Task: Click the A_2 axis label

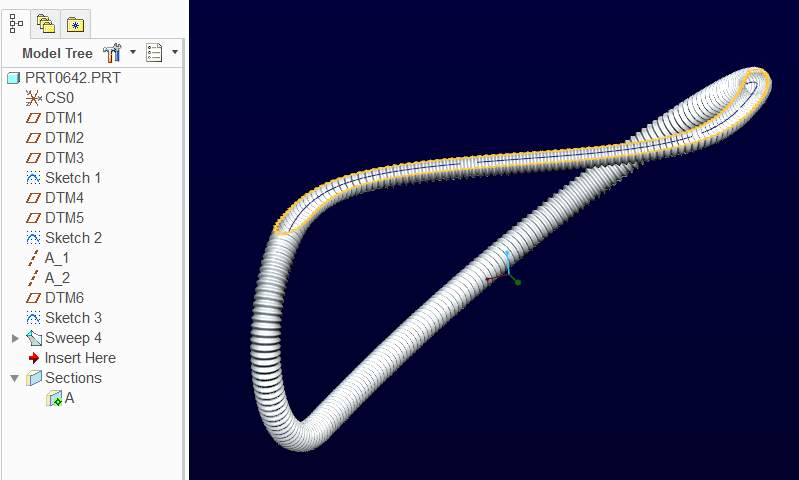Action: [57, 278]
